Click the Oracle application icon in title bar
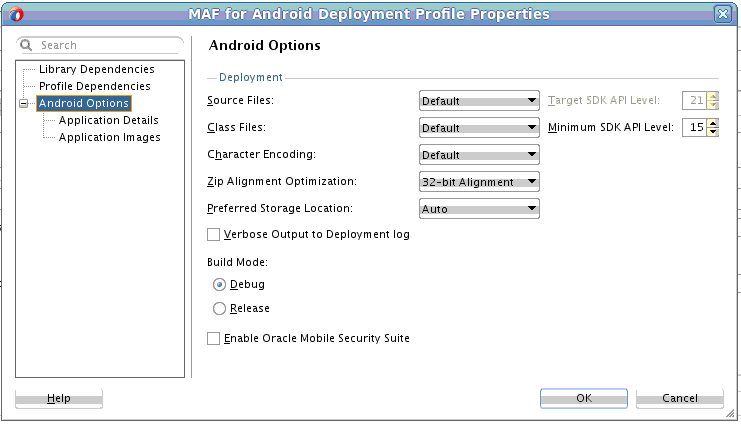 tap(16, 15)
